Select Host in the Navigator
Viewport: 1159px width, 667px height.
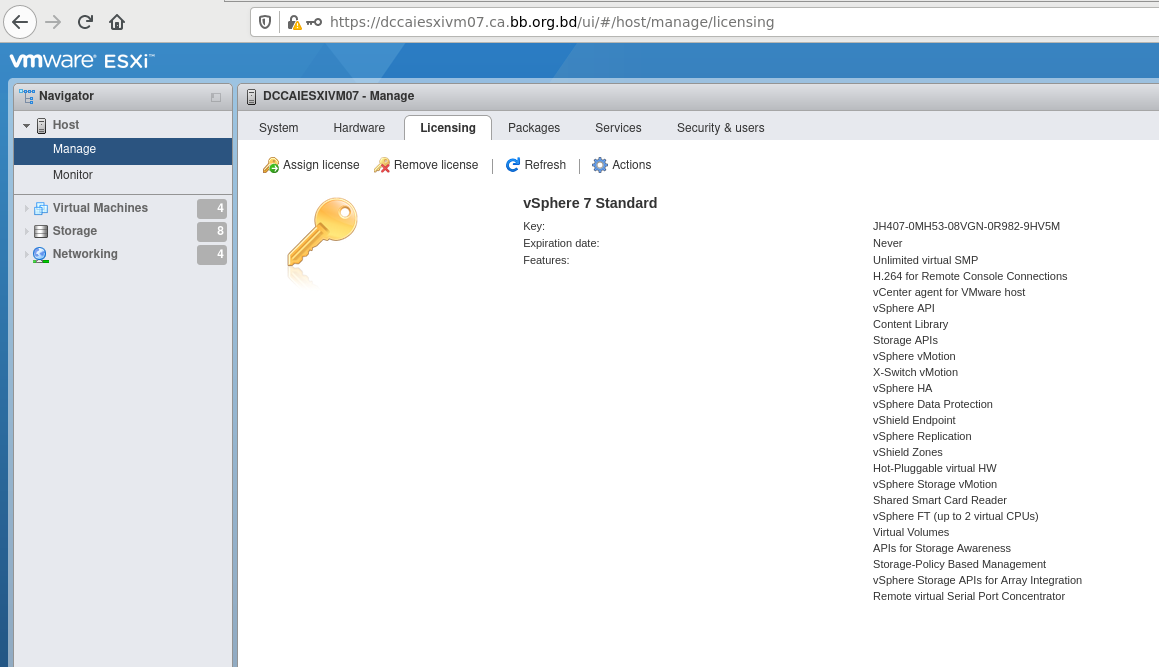click(x=66, y=125)
